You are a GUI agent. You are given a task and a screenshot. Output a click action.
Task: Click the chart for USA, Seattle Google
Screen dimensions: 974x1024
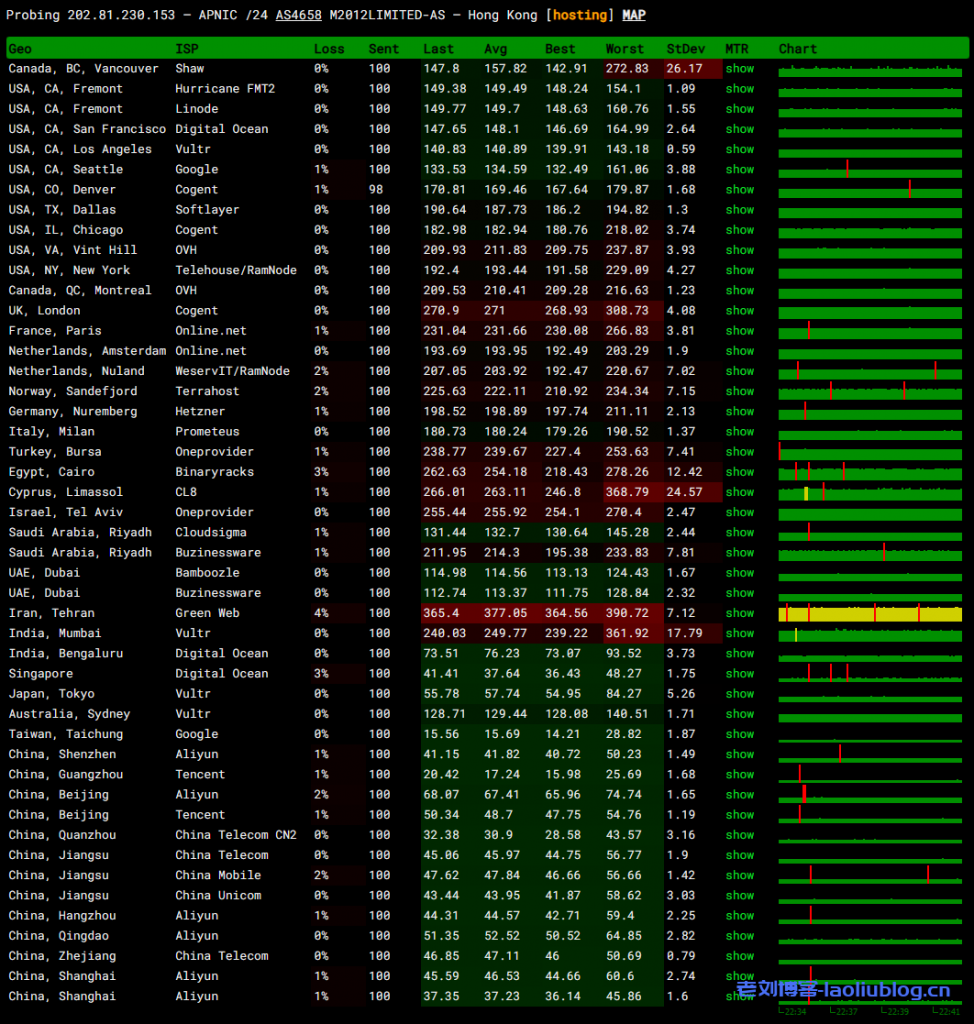[870, 170]
